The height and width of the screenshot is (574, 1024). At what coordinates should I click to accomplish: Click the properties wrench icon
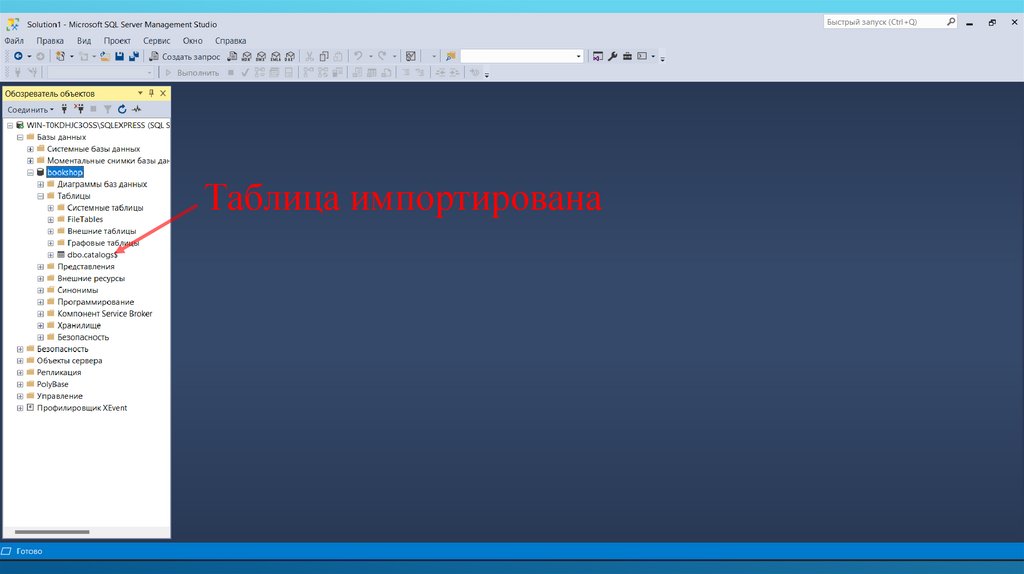613,56
